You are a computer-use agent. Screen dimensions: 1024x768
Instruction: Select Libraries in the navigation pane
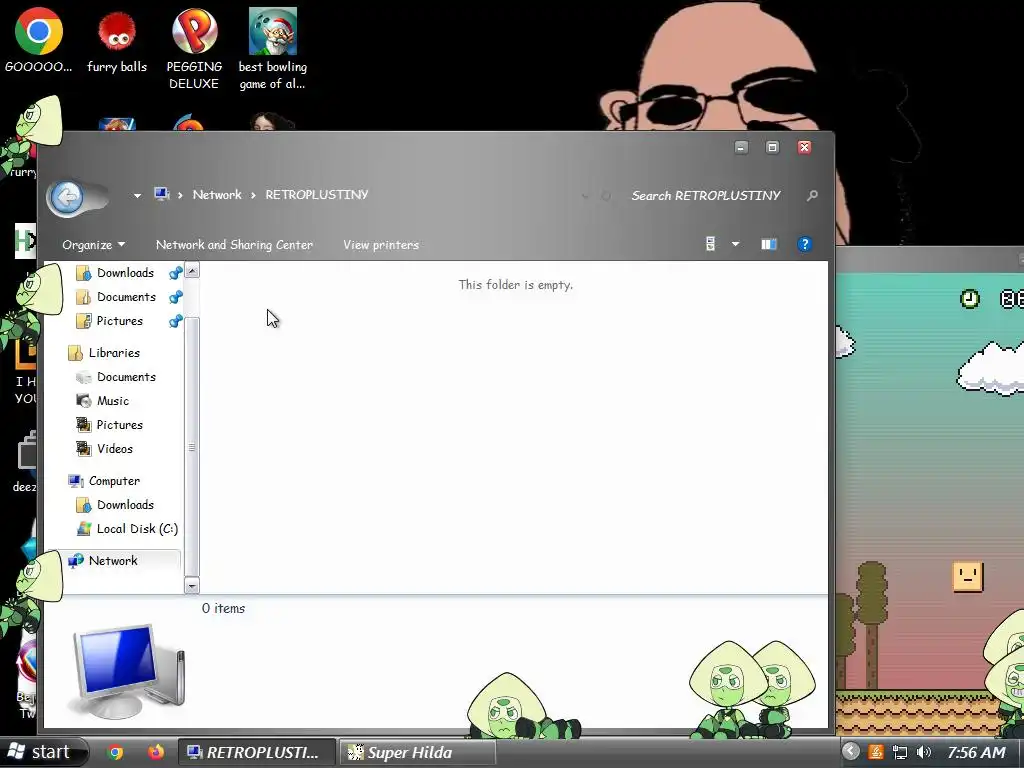(x=104, y=353)
